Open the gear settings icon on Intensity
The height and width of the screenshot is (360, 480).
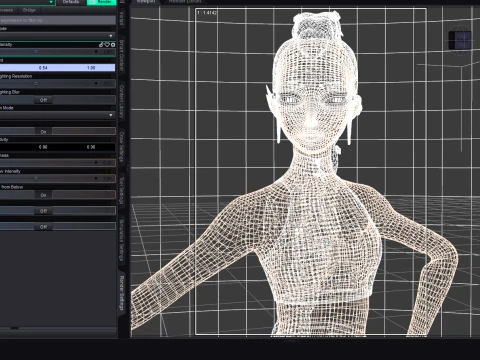113,44
